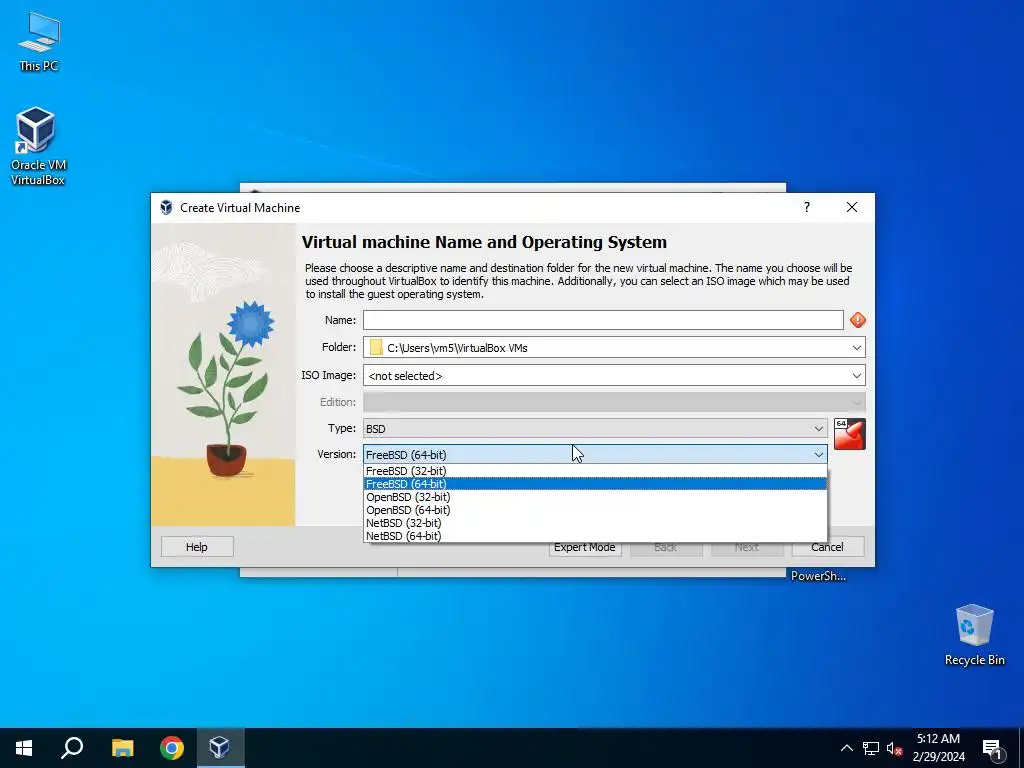Click the Name field warning icon

tap(857, 320)
